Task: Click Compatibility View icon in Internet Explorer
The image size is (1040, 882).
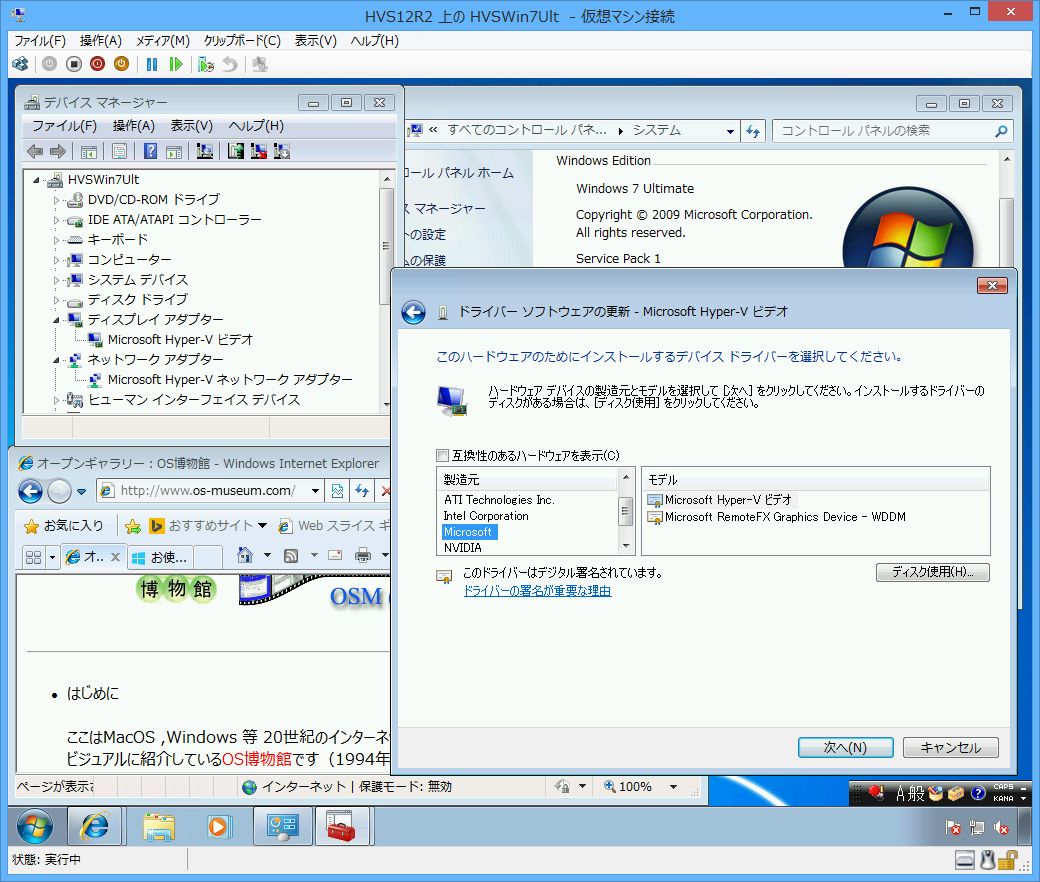Action: [338, 491]
